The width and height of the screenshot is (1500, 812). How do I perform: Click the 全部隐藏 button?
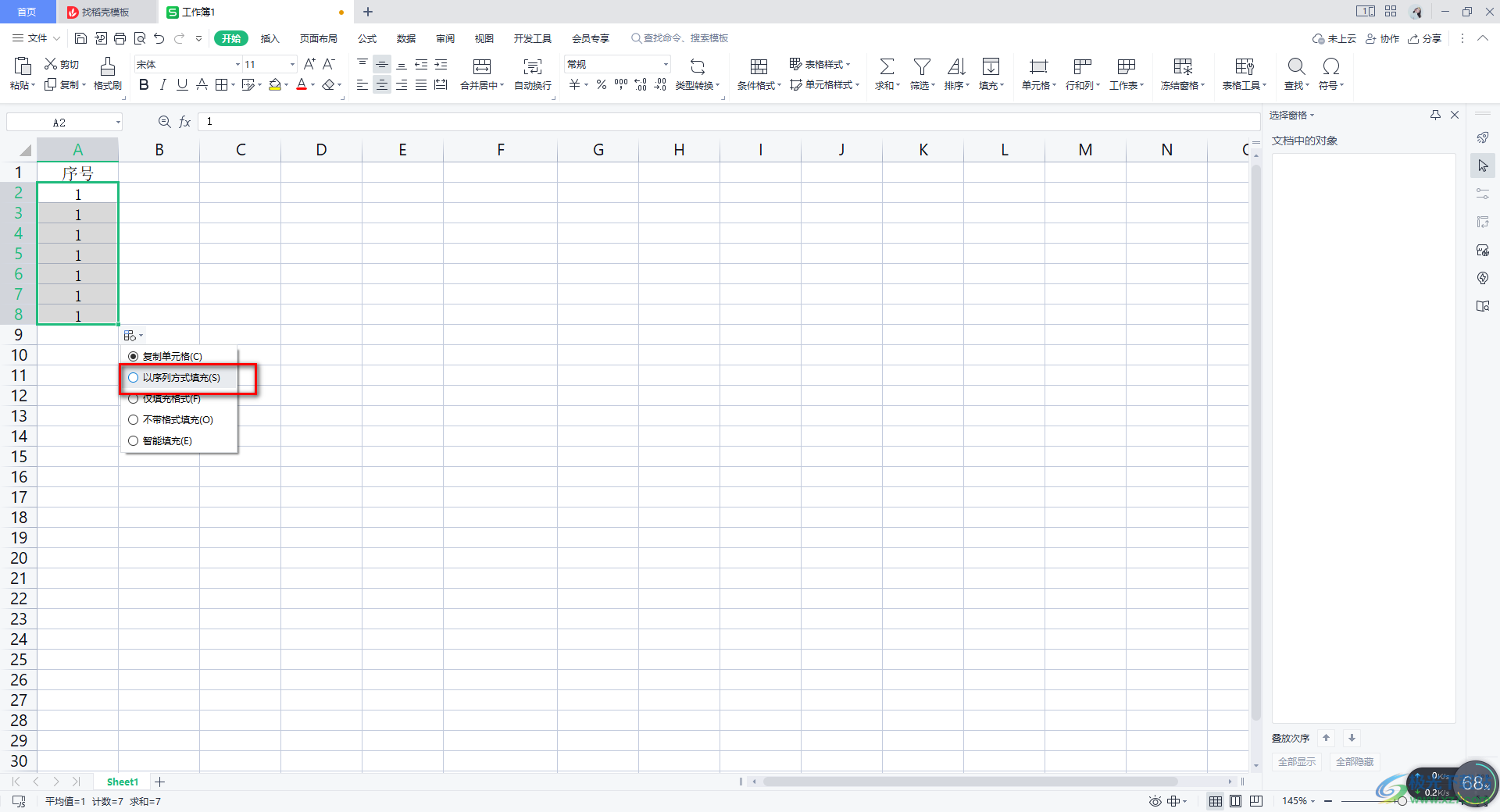(x=1355, y=762)
